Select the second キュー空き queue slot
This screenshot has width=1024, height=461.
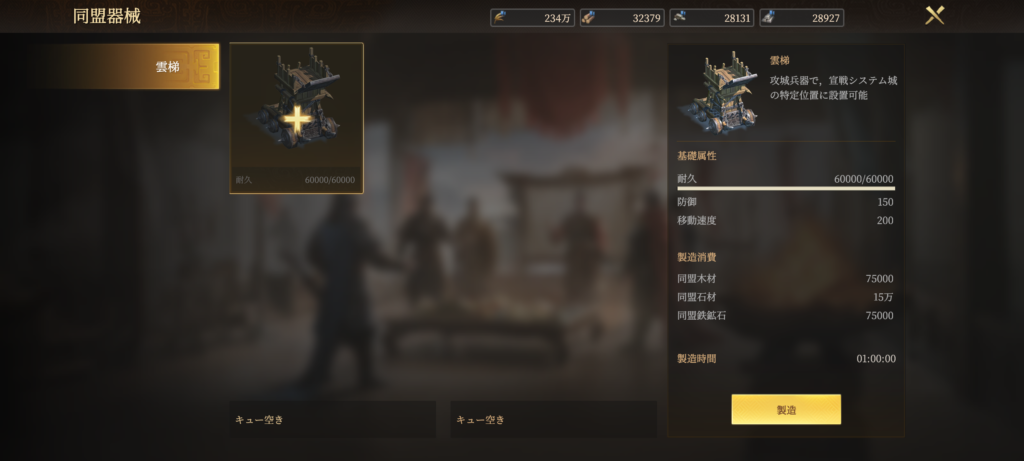point(553,419)
